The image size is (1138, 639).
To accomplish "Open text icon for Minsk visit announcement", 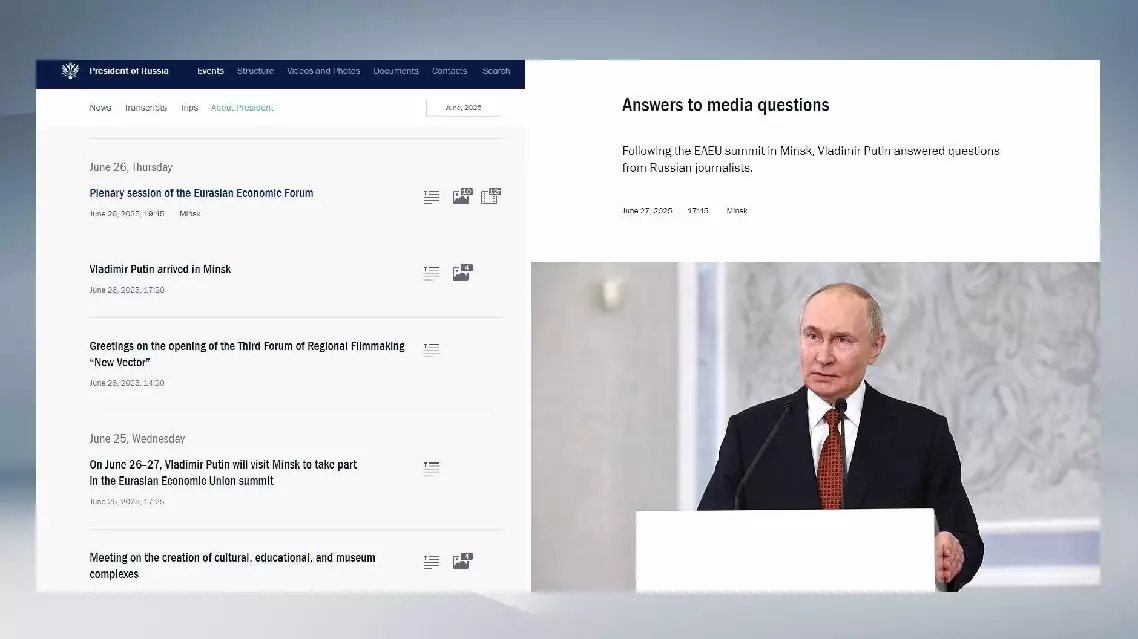I will [x=431, y=468].
